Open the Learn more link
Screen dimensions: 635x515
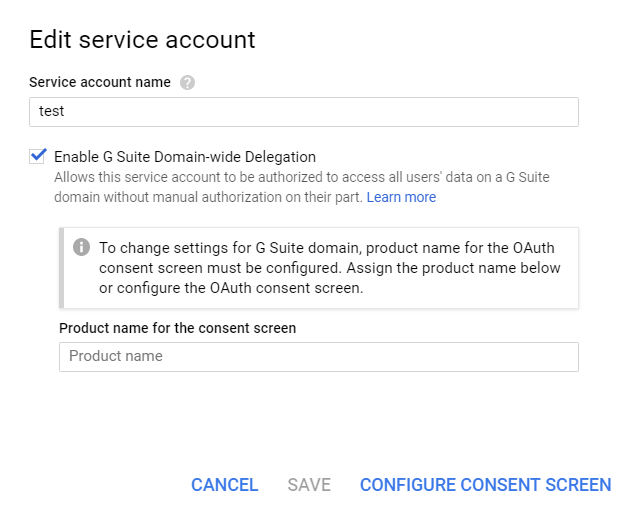click(x=401, y=197)
